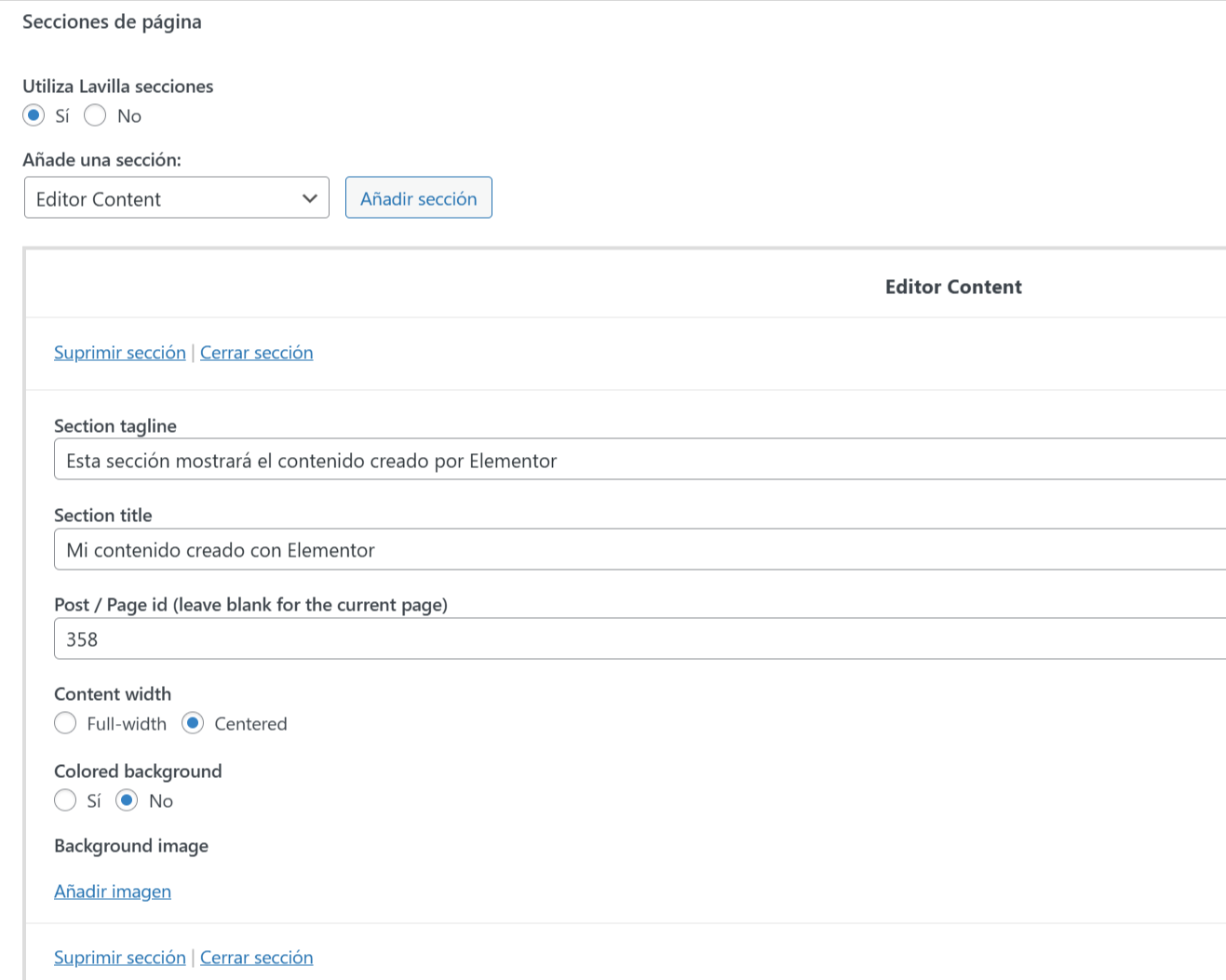Select Sí under Utiliza Lavilla secciones
The height and width of the screenshot is (980, 1226).
[x=34, y=115]
